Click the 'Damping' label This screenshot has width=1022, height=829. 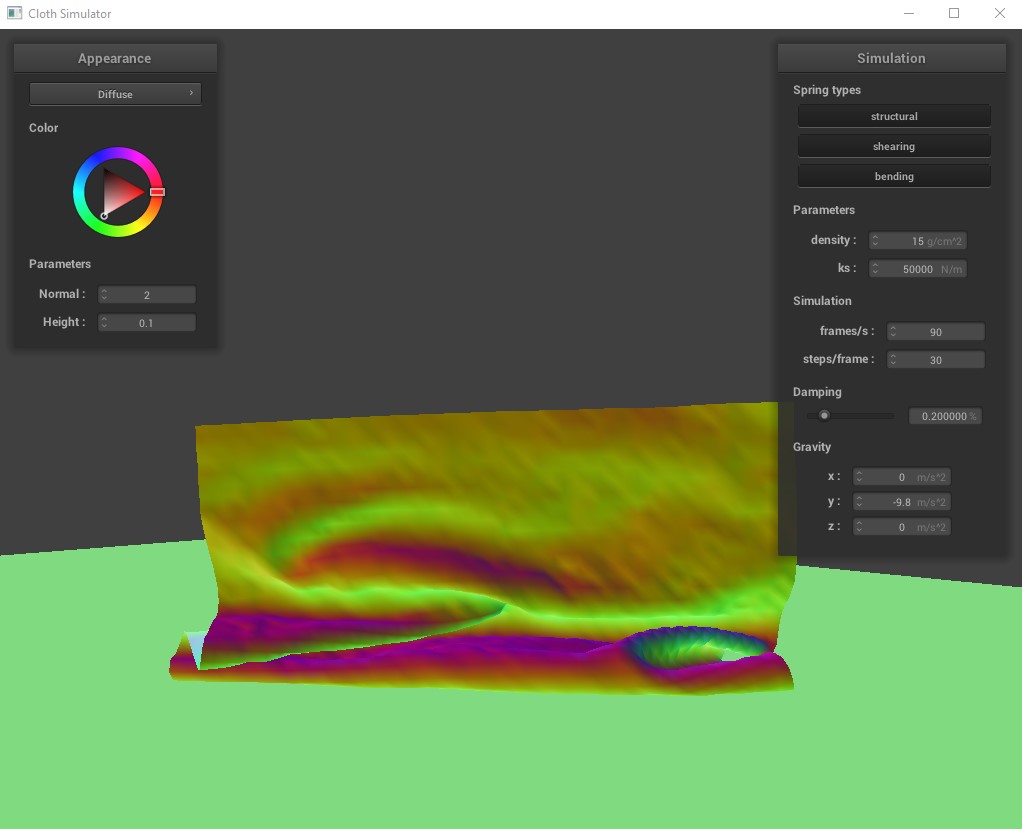pos(817,392)
